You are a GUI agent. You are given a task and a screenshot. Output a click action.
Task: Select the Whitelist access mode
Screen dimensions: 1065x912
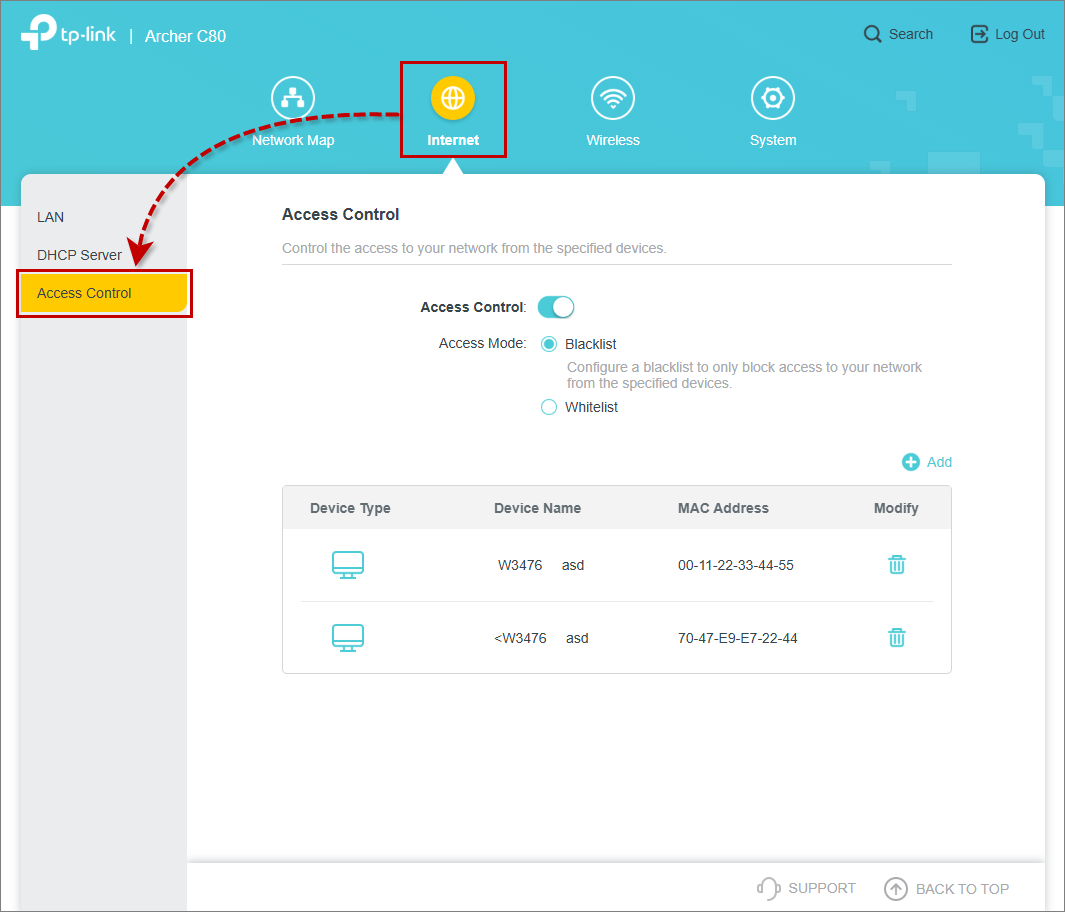pos(549,407)
